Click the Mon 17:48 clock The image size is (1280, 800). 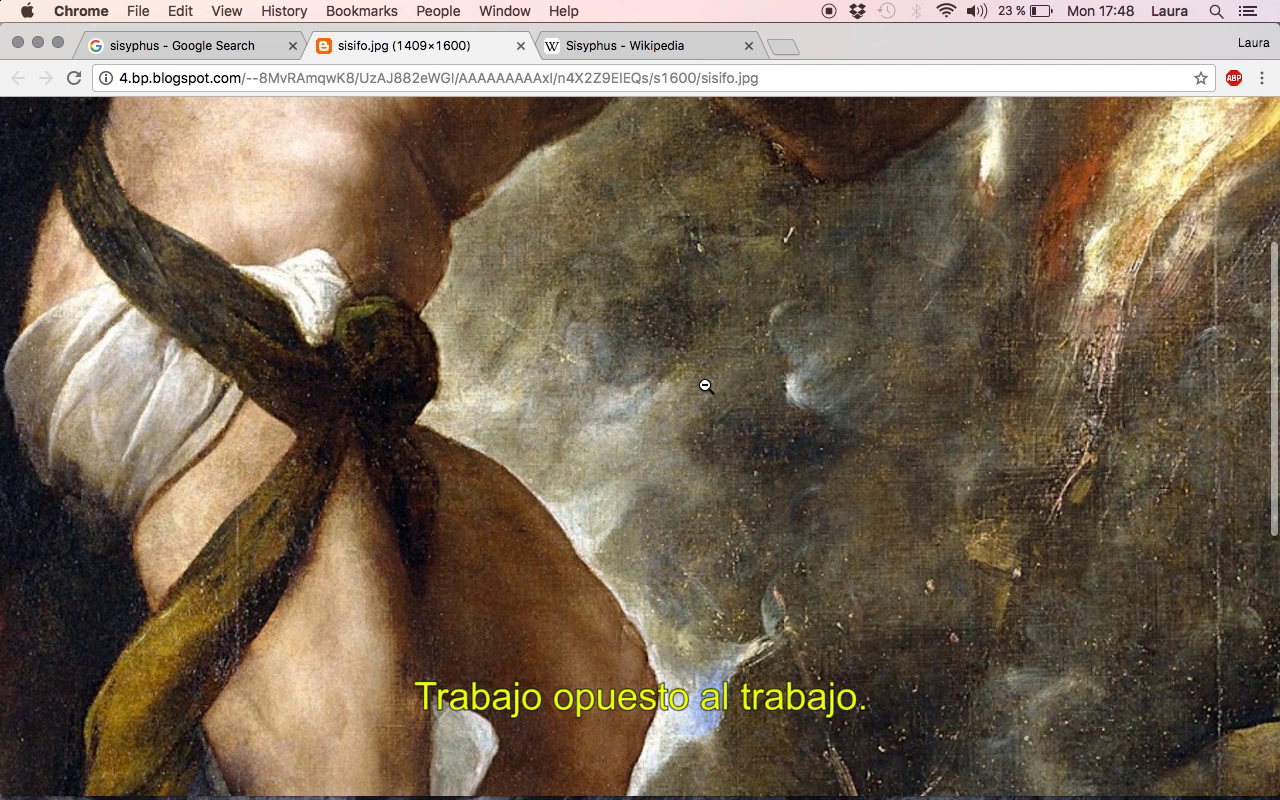coord(1100,11)
